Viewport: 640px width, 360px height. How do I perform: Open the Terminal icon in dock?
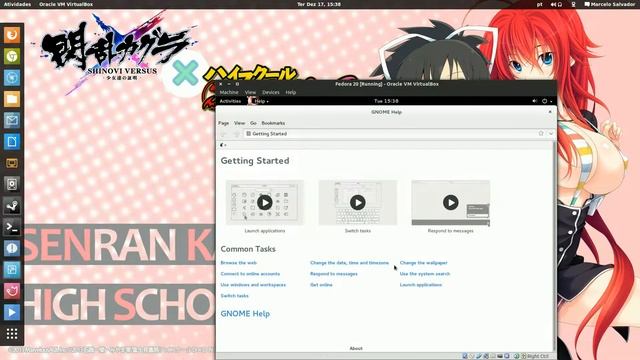point(12,227)
